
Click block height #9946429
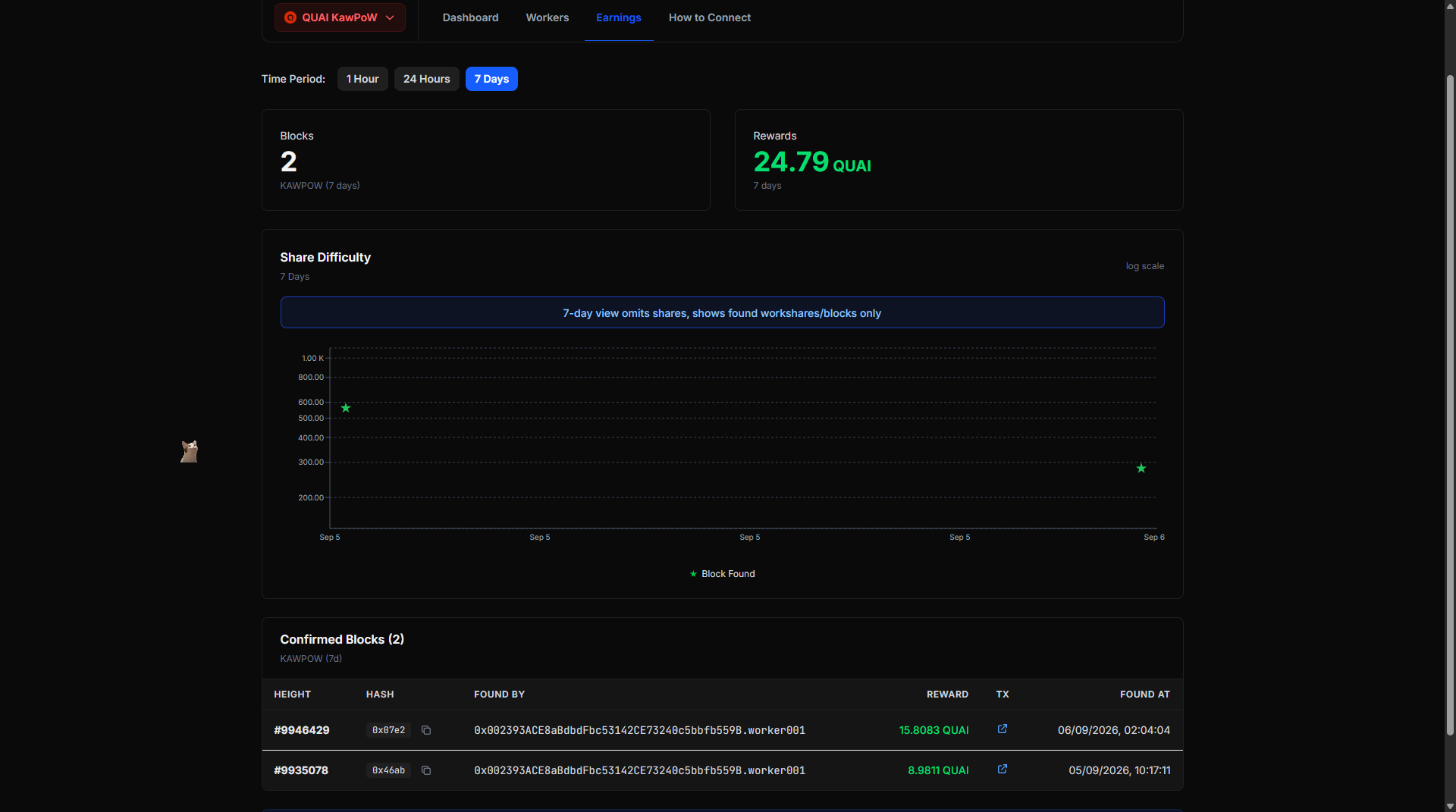coord(302,730)
